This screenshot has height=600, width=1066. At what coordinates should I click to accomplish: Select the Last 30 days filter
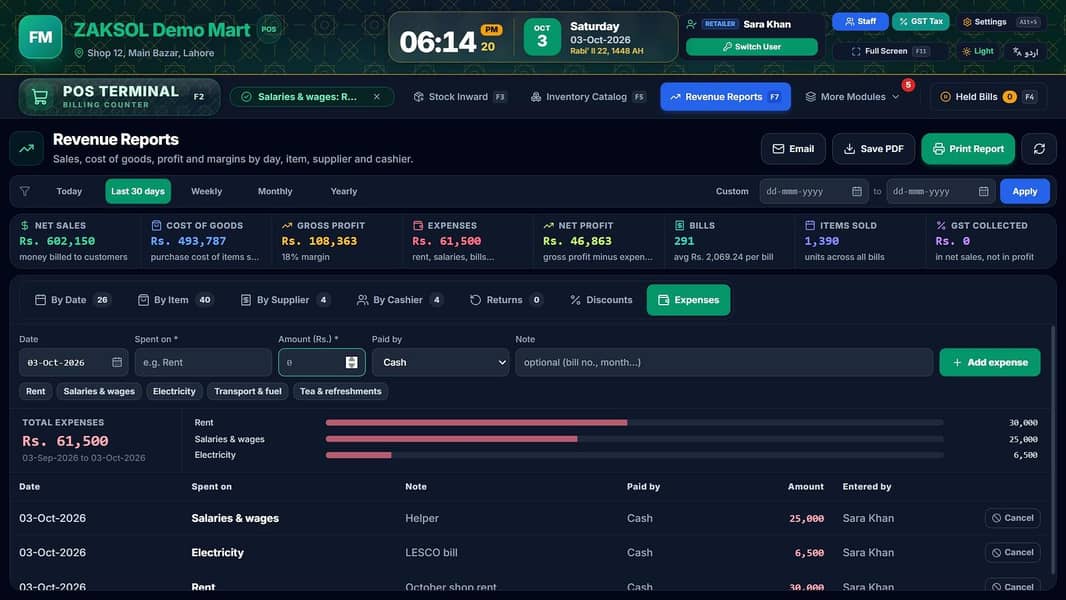(138, 192)
